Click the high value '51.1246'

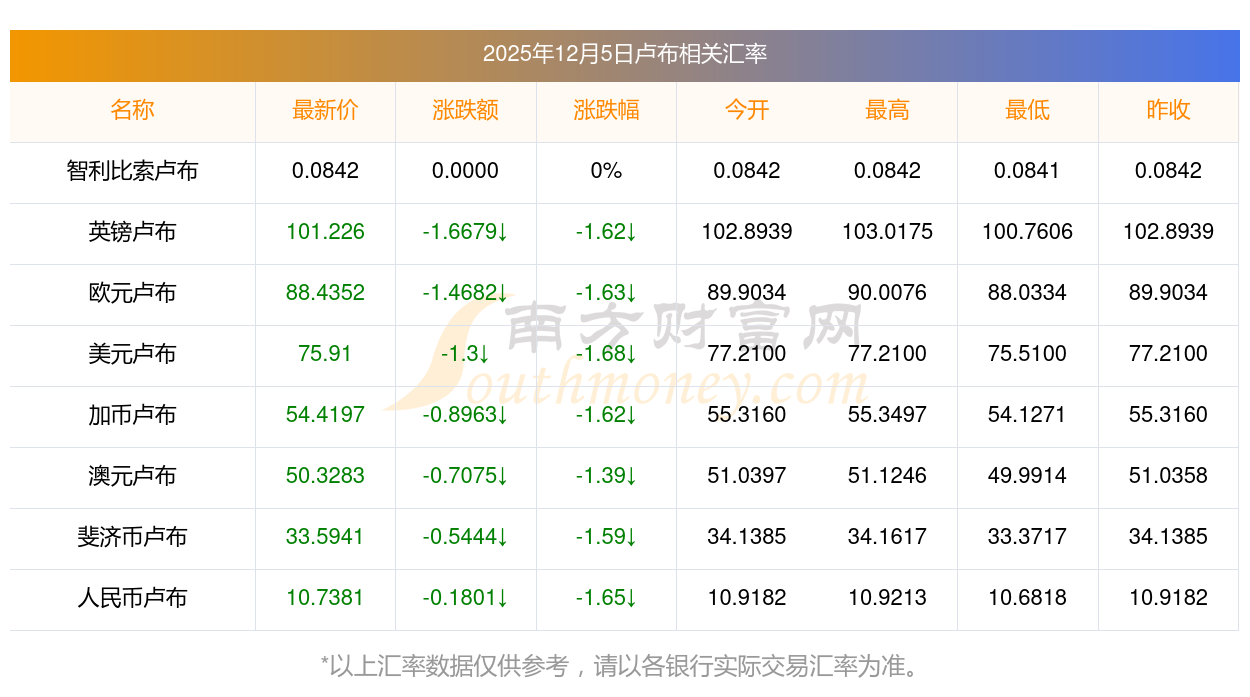point(887,476)
